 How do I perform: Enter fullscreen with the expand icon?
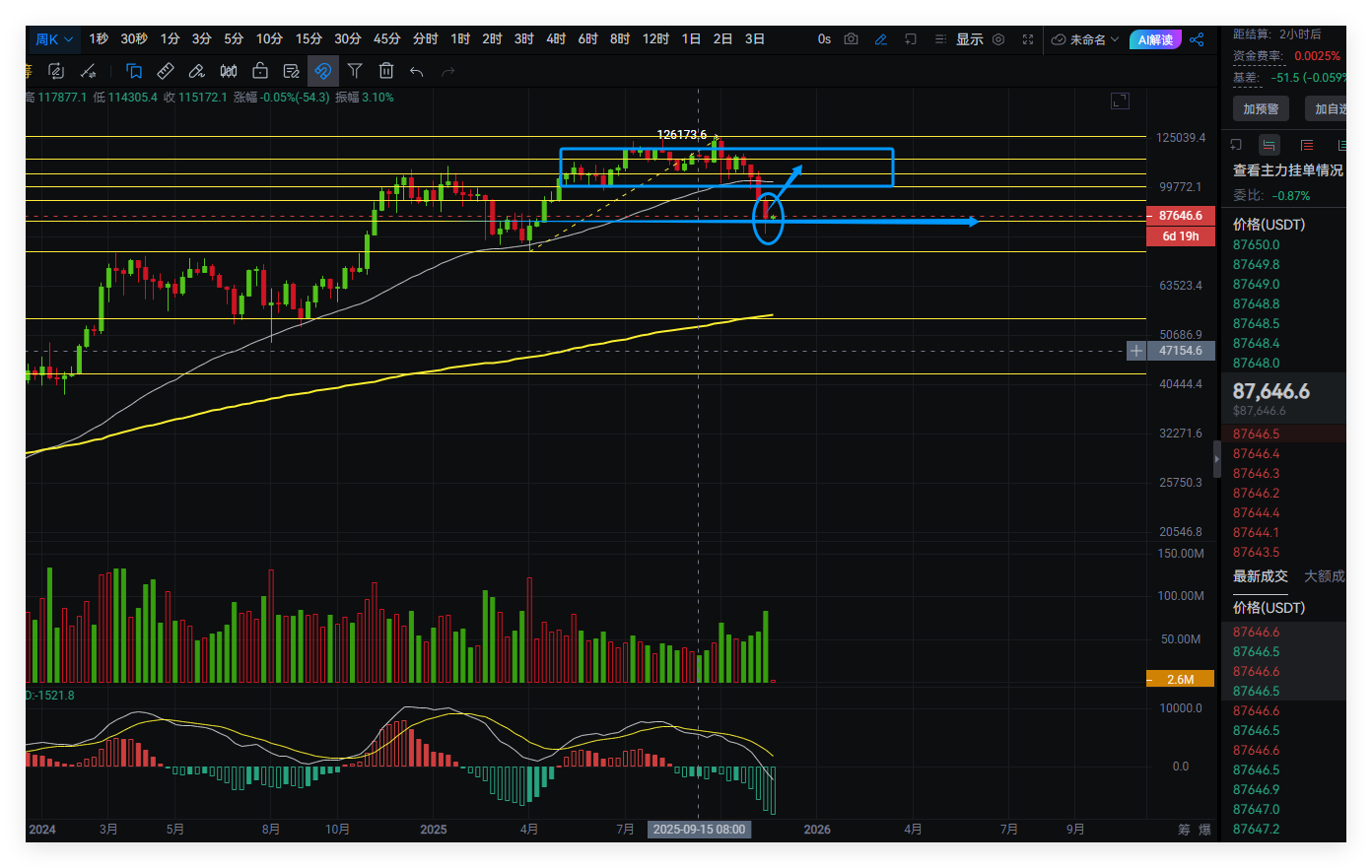tap(1028, 39)
